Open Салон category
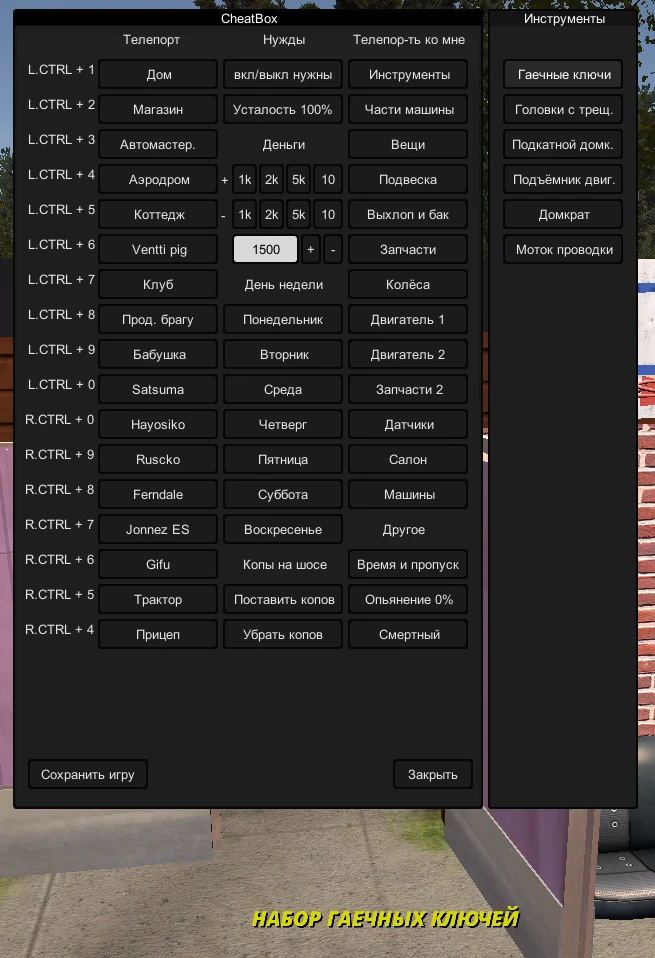Viewport: 655px width, 958px height. pos(408,459)
